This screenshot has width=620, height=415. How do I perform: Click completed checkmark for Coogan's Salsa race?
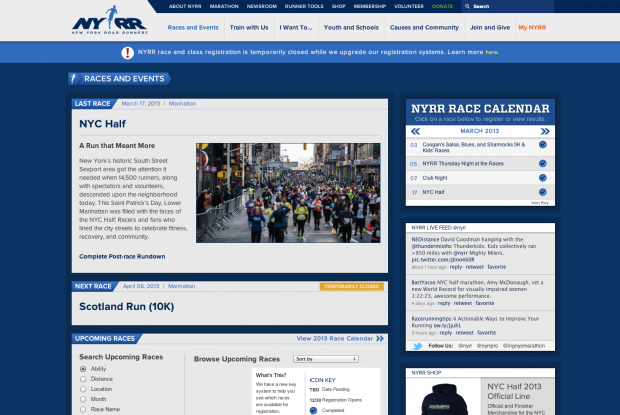[x=542, y=145]
